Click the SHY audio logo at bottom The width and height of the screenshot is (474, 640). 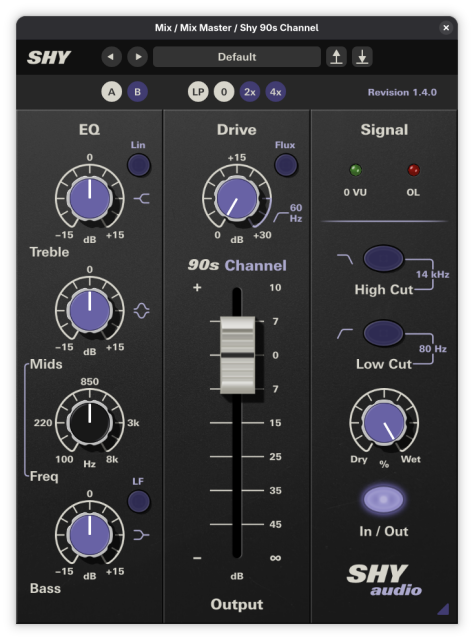(x=384, y=580)
